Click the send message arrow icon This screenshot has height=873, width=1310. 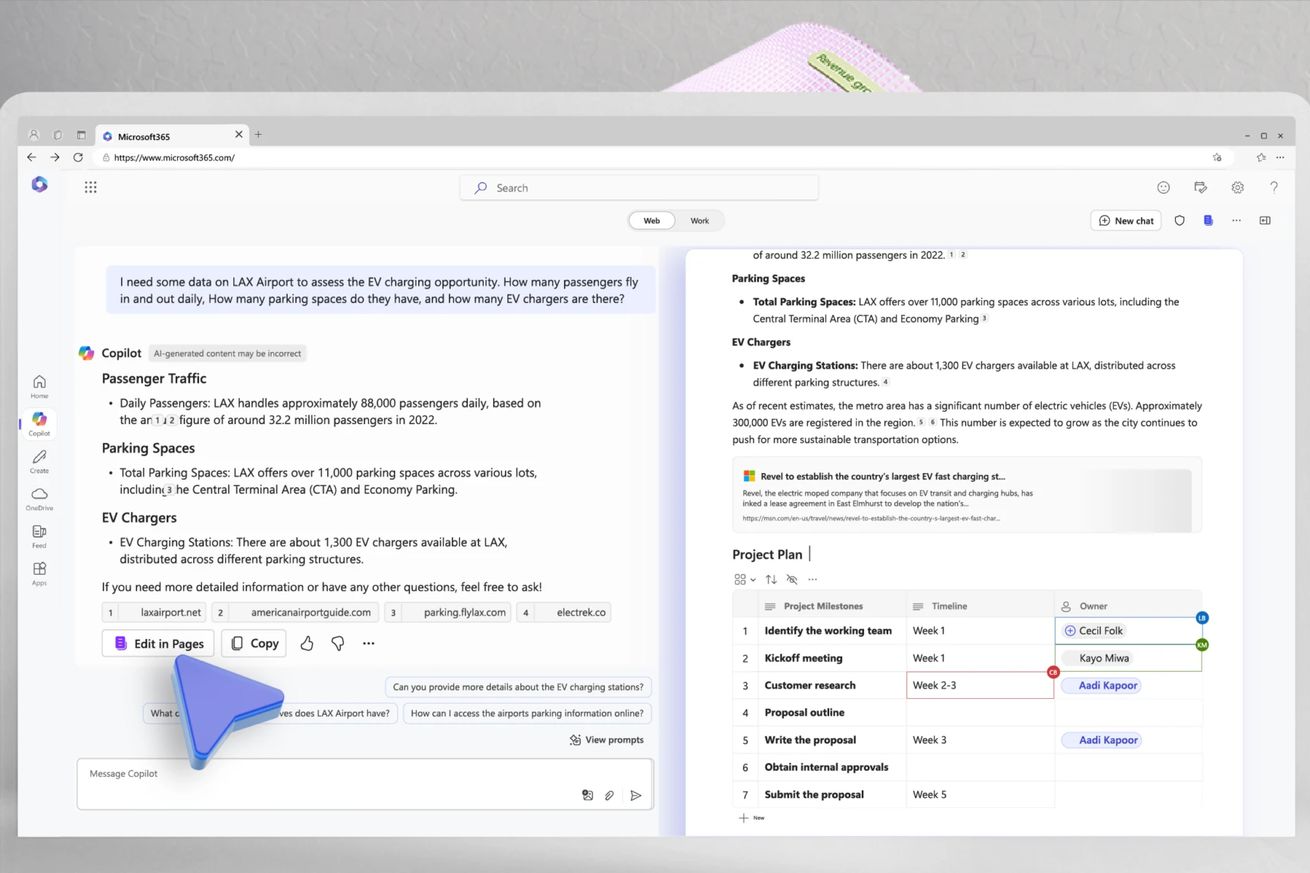coord(635,796)
